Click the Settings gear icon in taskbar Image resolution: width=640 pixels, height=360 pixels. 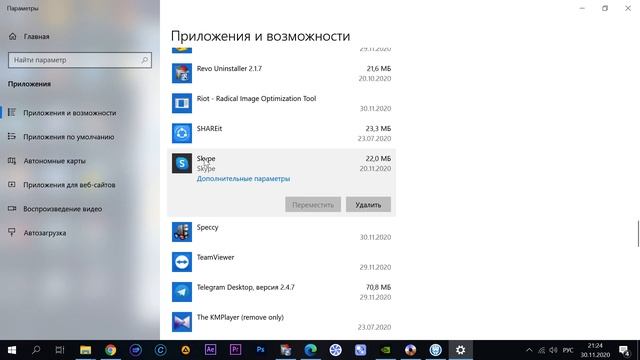[x=460, y=350]
